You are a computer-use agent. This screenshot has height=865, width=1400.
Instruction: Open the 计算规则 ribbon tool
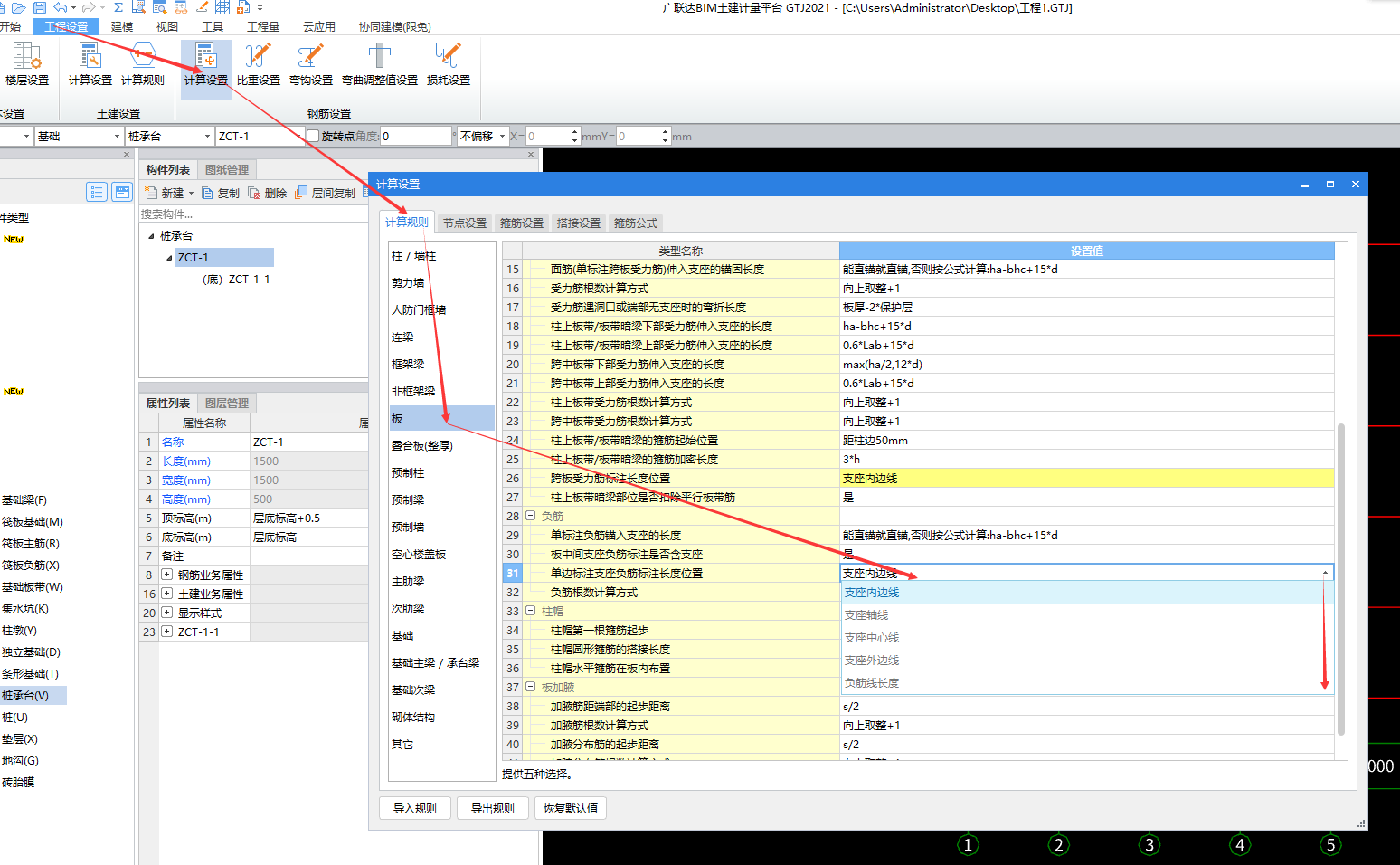click(x=143, y=64)
